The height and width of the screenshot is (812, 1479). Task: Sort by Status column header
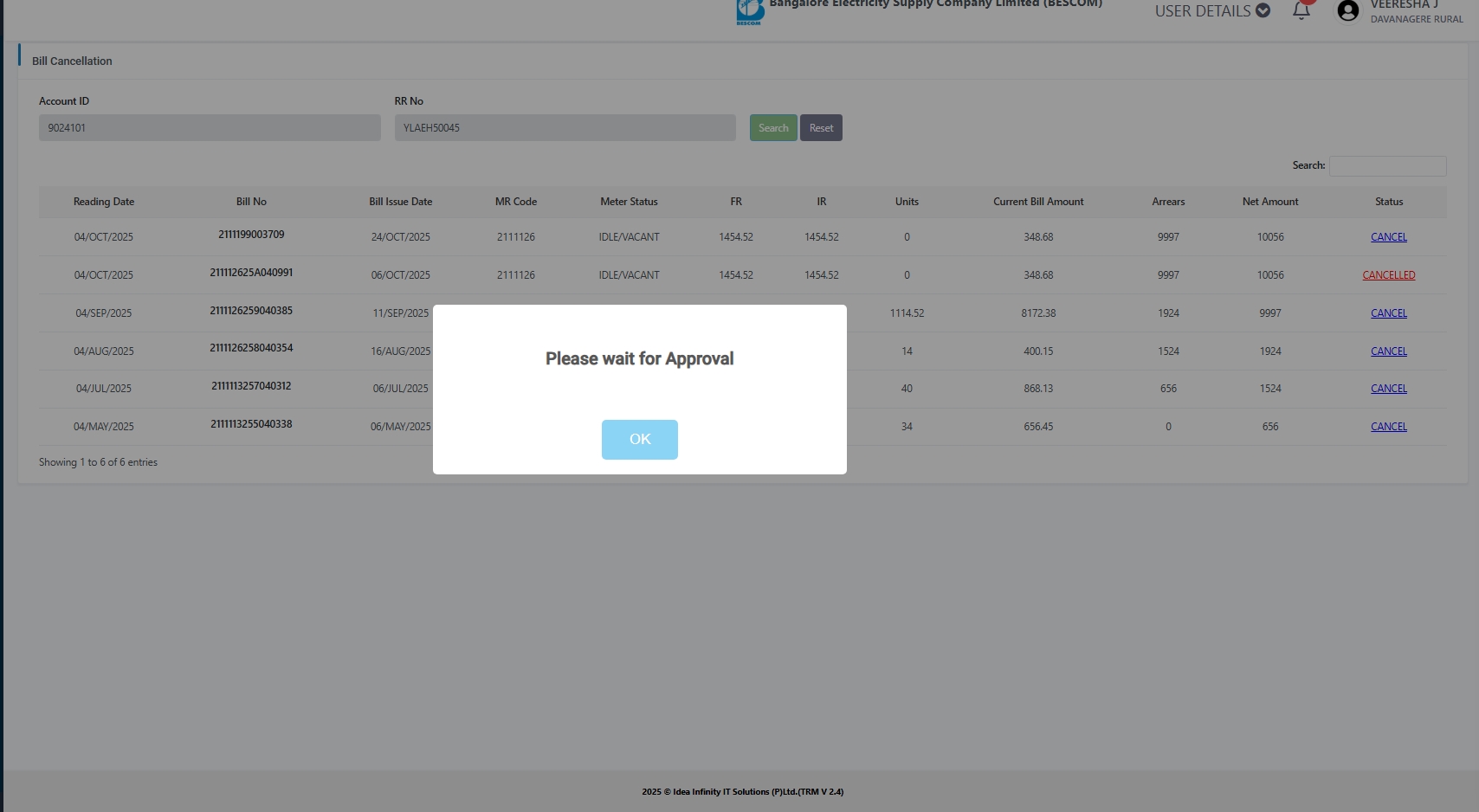[x=1389, y=202]
